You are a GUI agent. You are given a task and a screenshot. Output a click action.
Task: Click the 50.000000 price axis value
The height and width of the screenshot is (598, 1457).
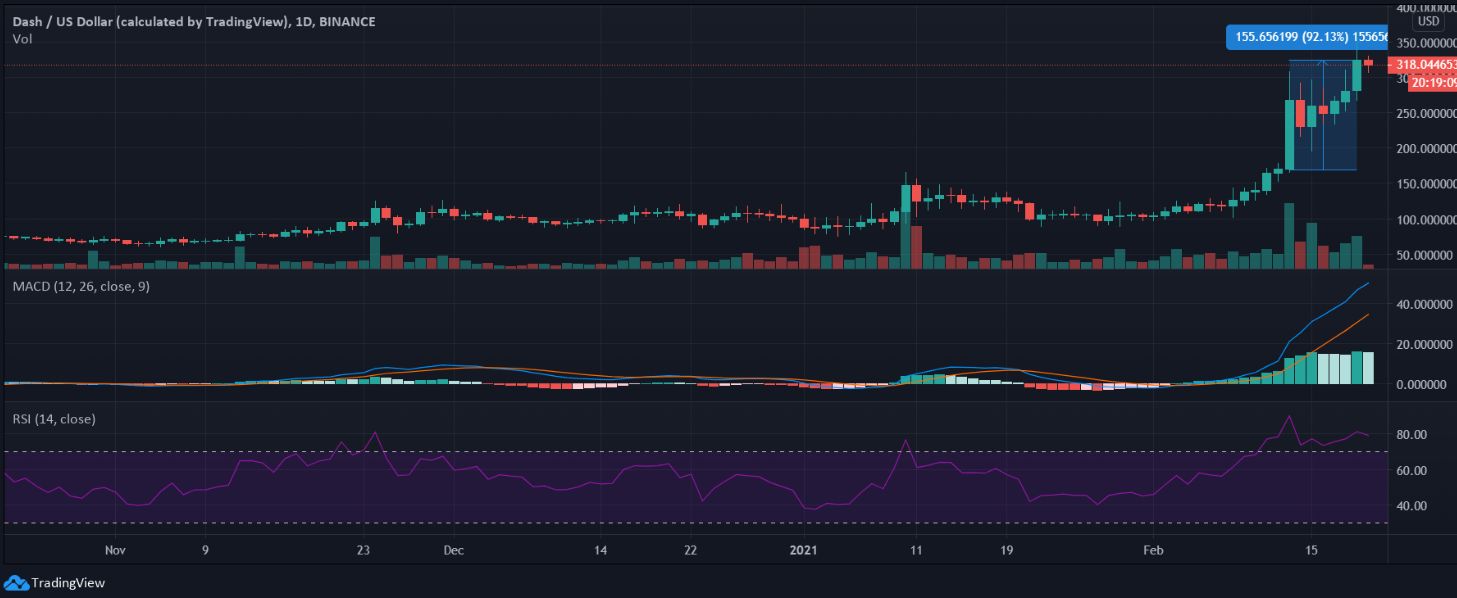(x=1428, y=255)
